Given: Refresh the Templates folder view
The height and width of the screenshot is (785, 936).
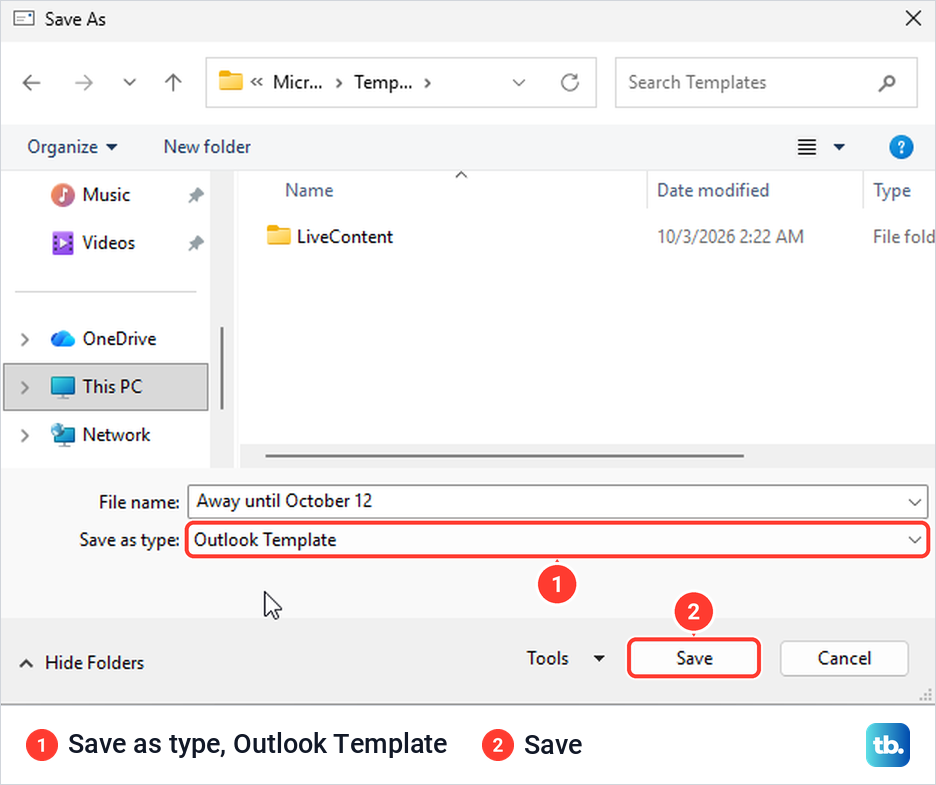Looking at the screenshot, I should point(569,82).
